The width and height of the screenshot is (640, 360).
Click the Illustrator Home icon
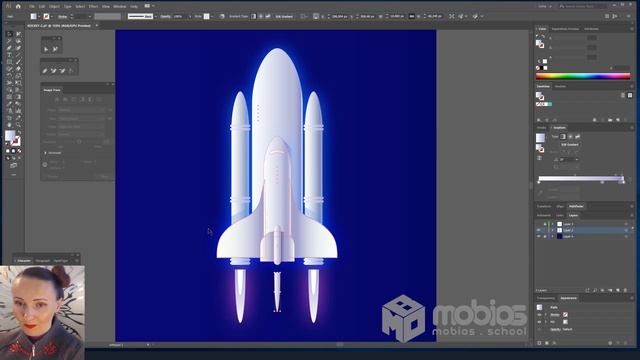[18, 6]
